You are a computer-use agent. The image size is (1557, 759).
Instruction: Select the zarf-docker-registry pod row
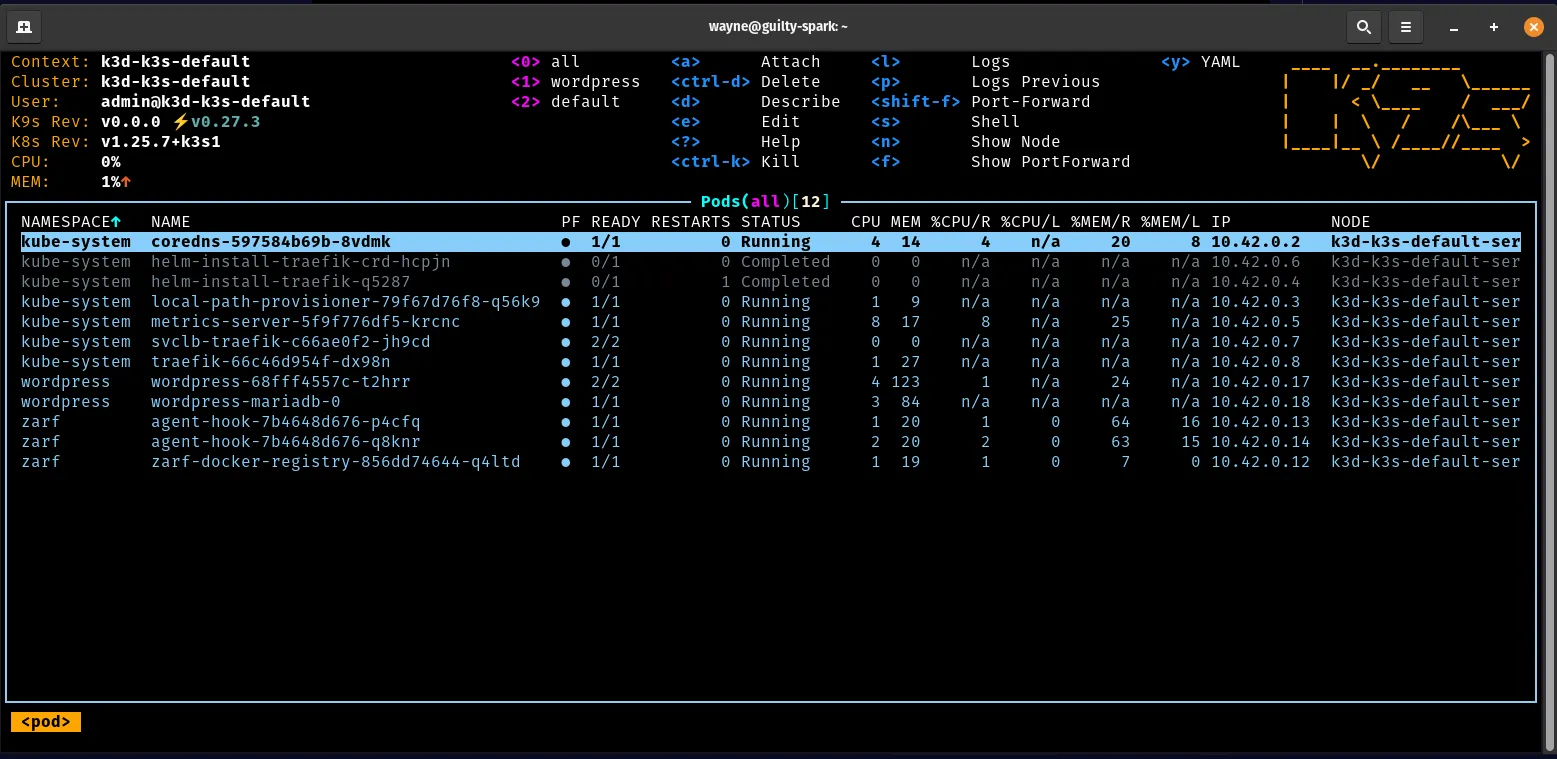click(335, 461)
